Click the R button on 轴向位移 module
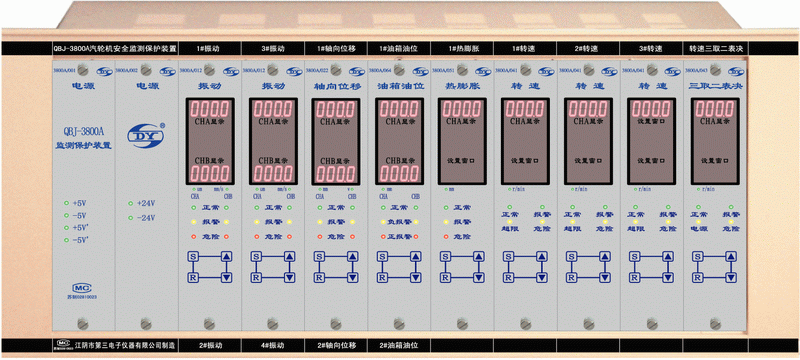Screen dimensions: 800x360 point(319,277)
